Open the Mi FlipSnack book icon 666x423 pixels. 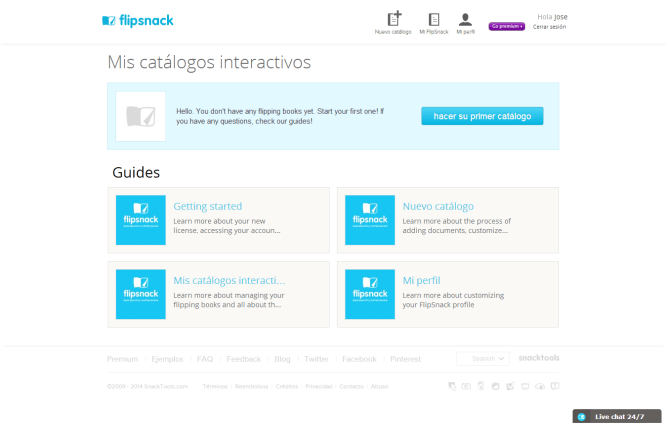click(x=433, y=19)
